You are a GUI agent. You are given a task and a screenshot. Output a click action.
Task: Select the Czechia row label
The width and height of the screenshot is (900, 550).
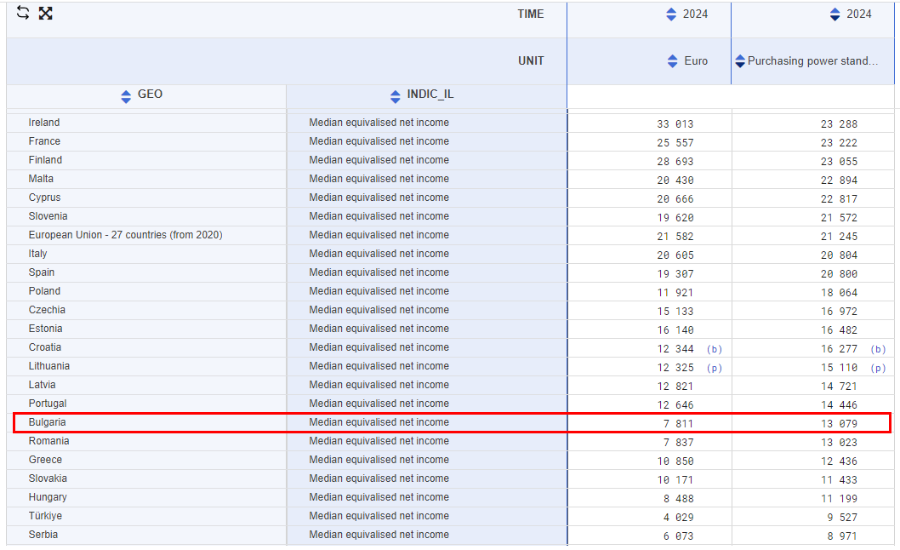click(x=46, y=309)
